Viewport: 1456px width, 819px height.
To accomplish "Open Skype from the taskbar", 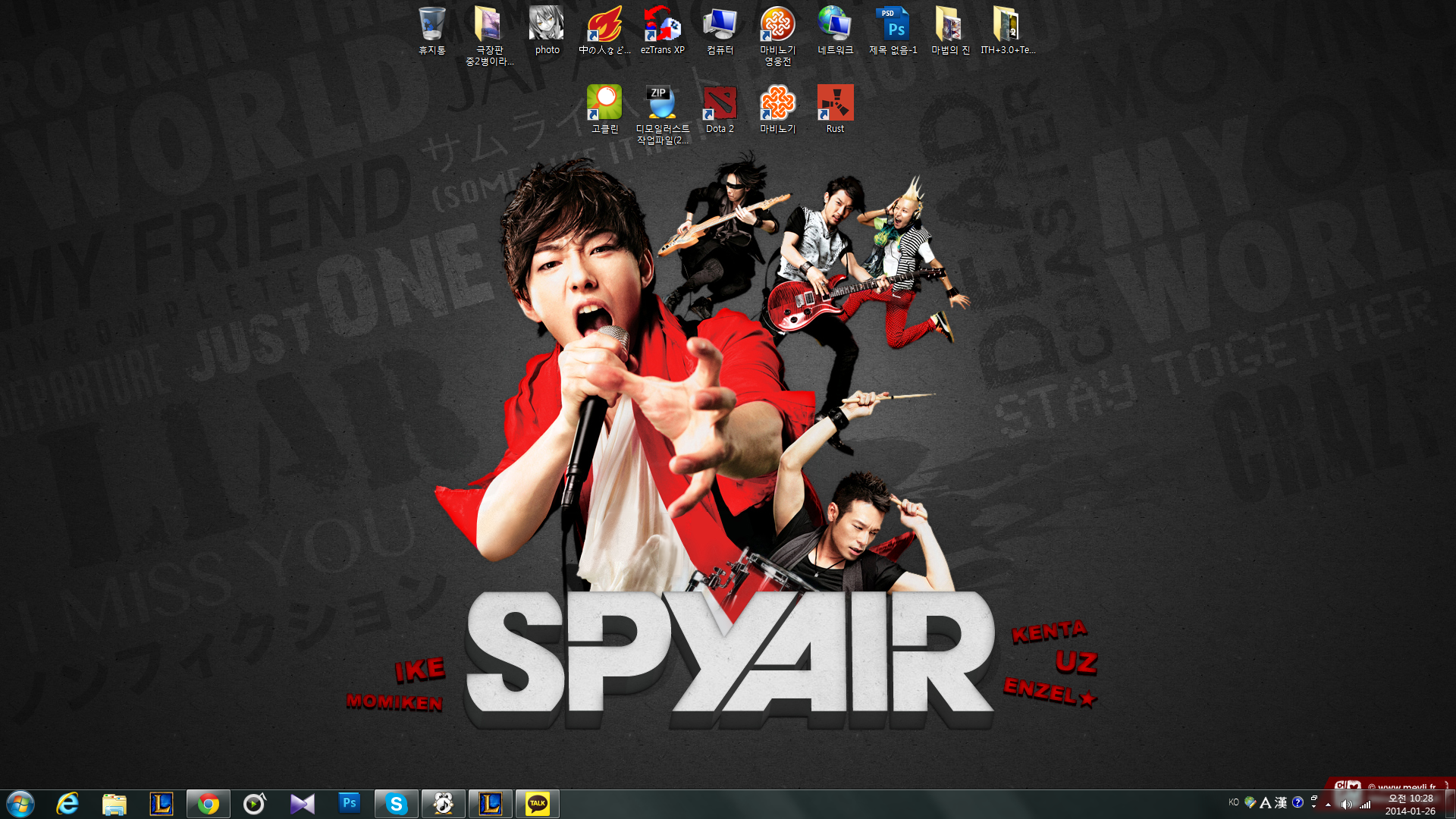I will pos(396,804).
